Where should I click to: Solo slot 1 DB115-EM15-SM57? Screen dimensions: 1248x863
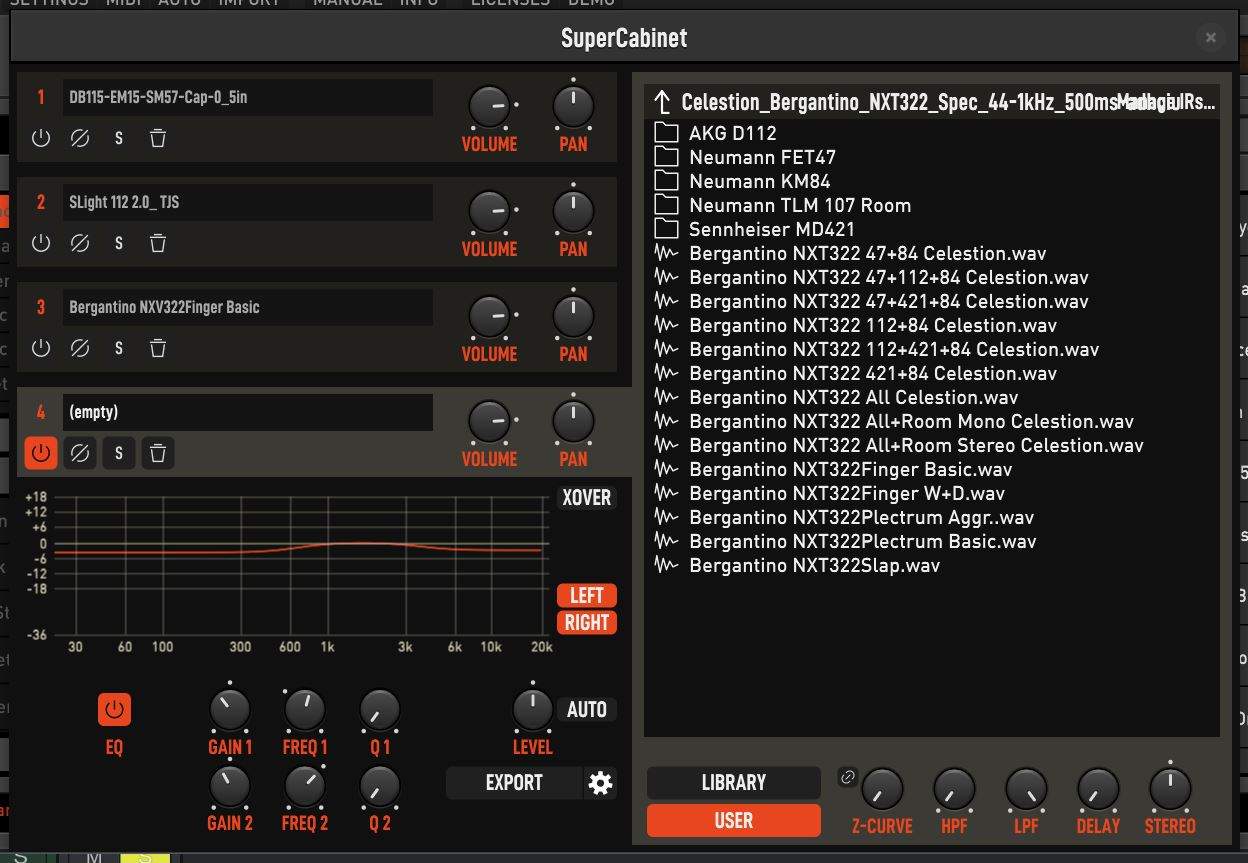click(119, 138)
